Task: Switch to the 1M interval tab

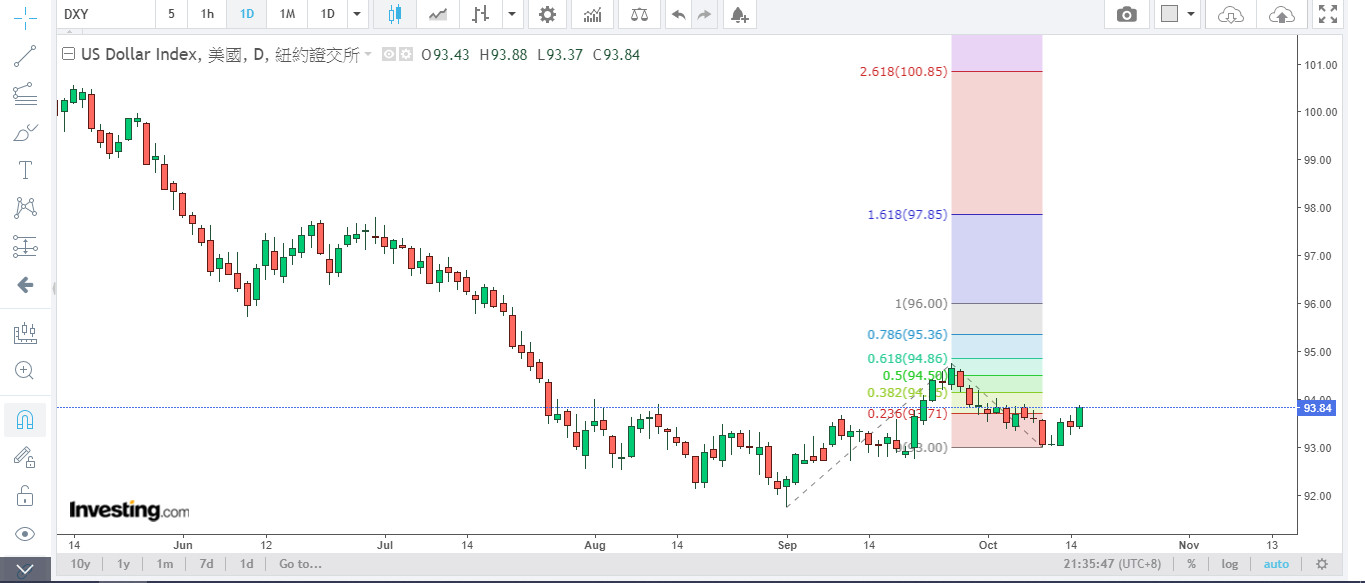Action: tap(287, 14)
